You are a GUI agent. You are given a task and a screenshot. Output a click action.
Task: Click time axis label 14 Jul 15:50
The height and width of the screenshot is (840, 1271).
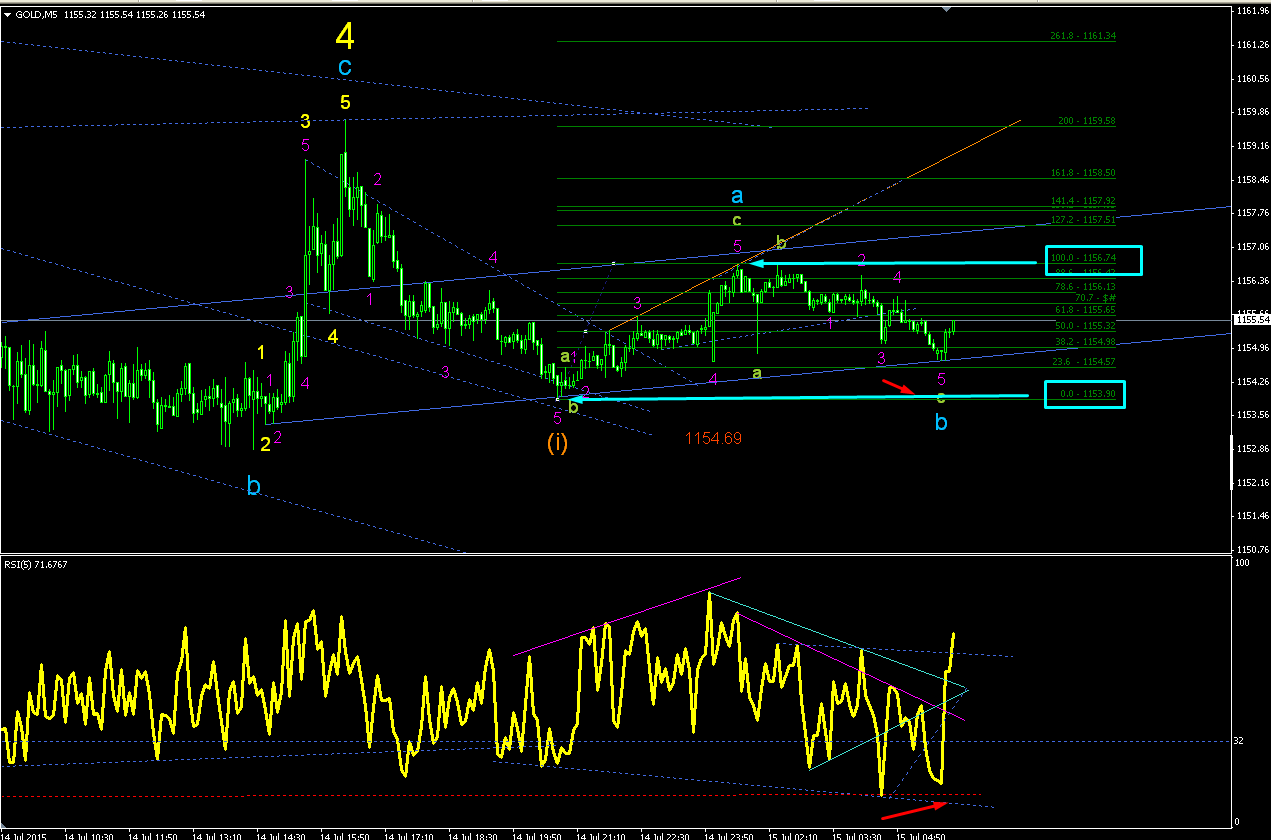click(345, 835)
